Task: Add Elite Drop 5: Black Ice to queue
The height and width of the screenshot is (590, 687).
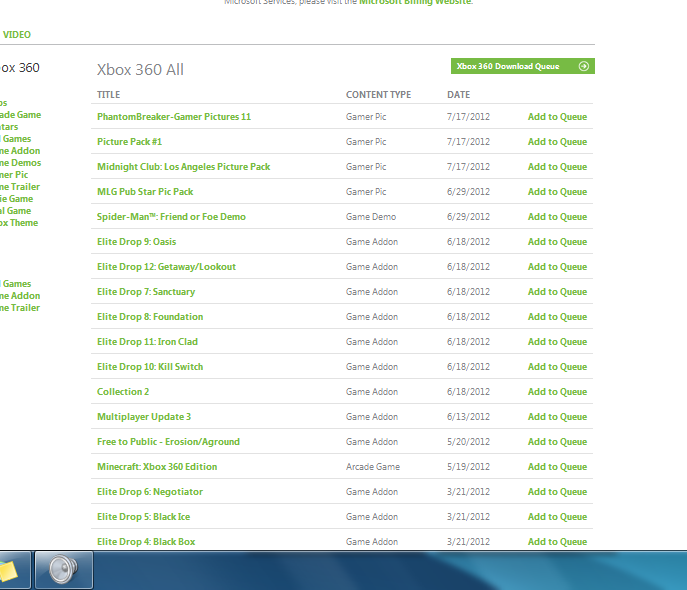Action: (x=557, y=516)
